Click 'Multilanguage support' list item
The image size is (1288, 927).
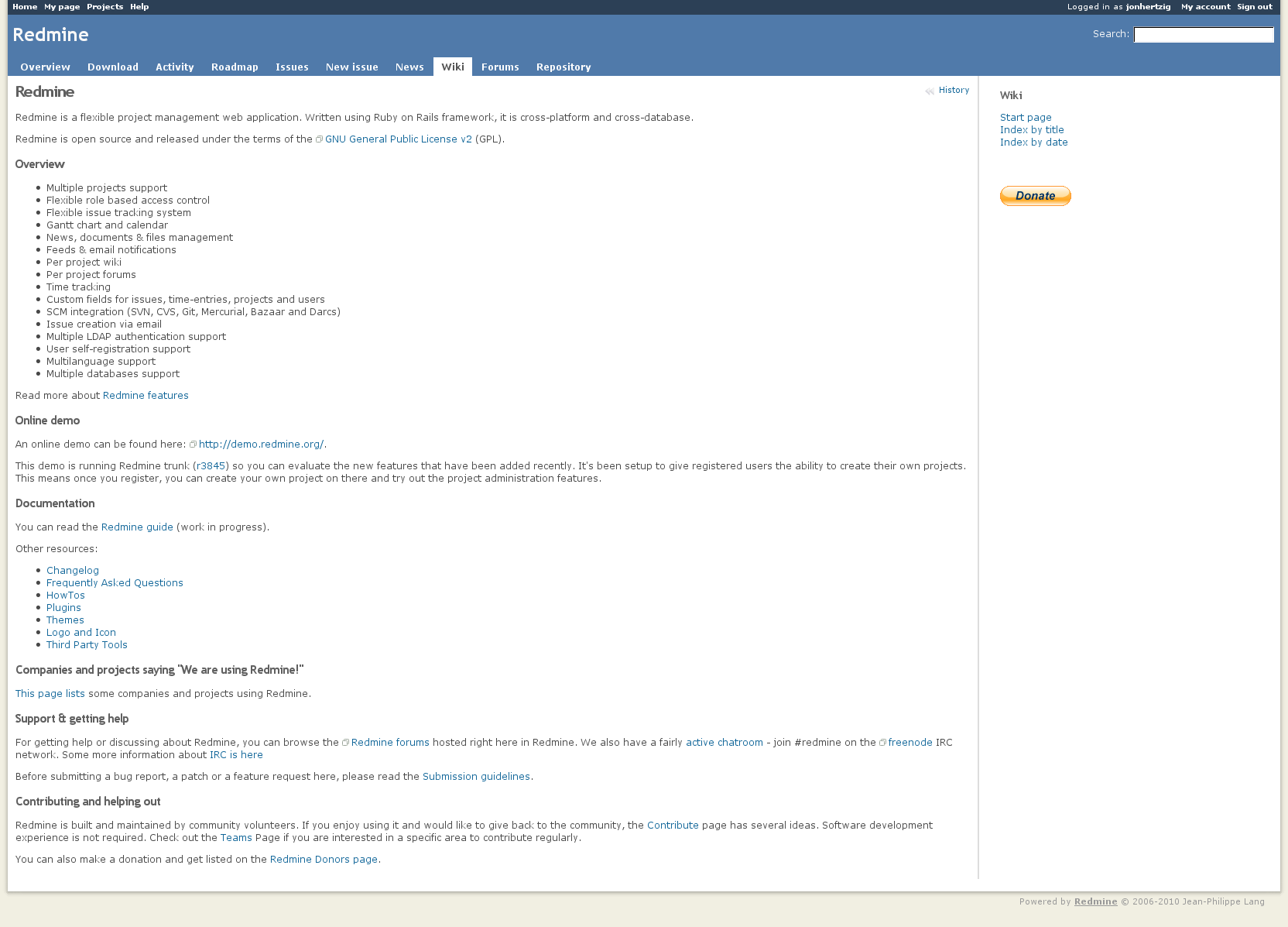coord(101,362)
